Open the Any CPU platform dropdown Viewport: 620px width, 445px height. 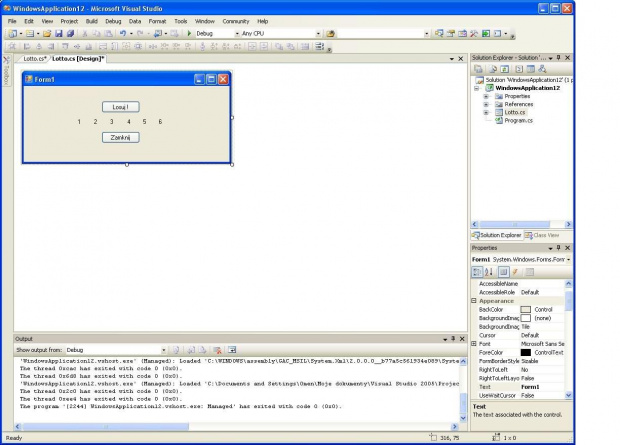pyautogui.click(x=318, y=34)
